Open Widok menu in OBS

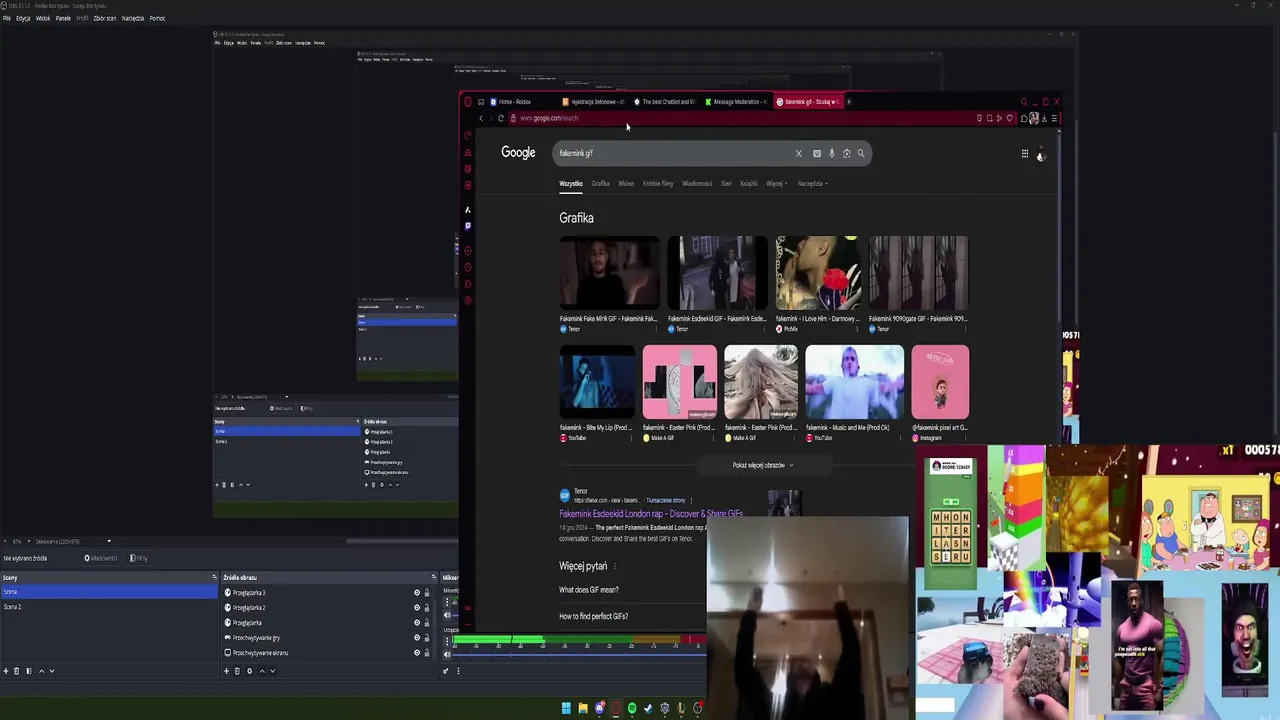pyautogui.click(x=43, y=18)
